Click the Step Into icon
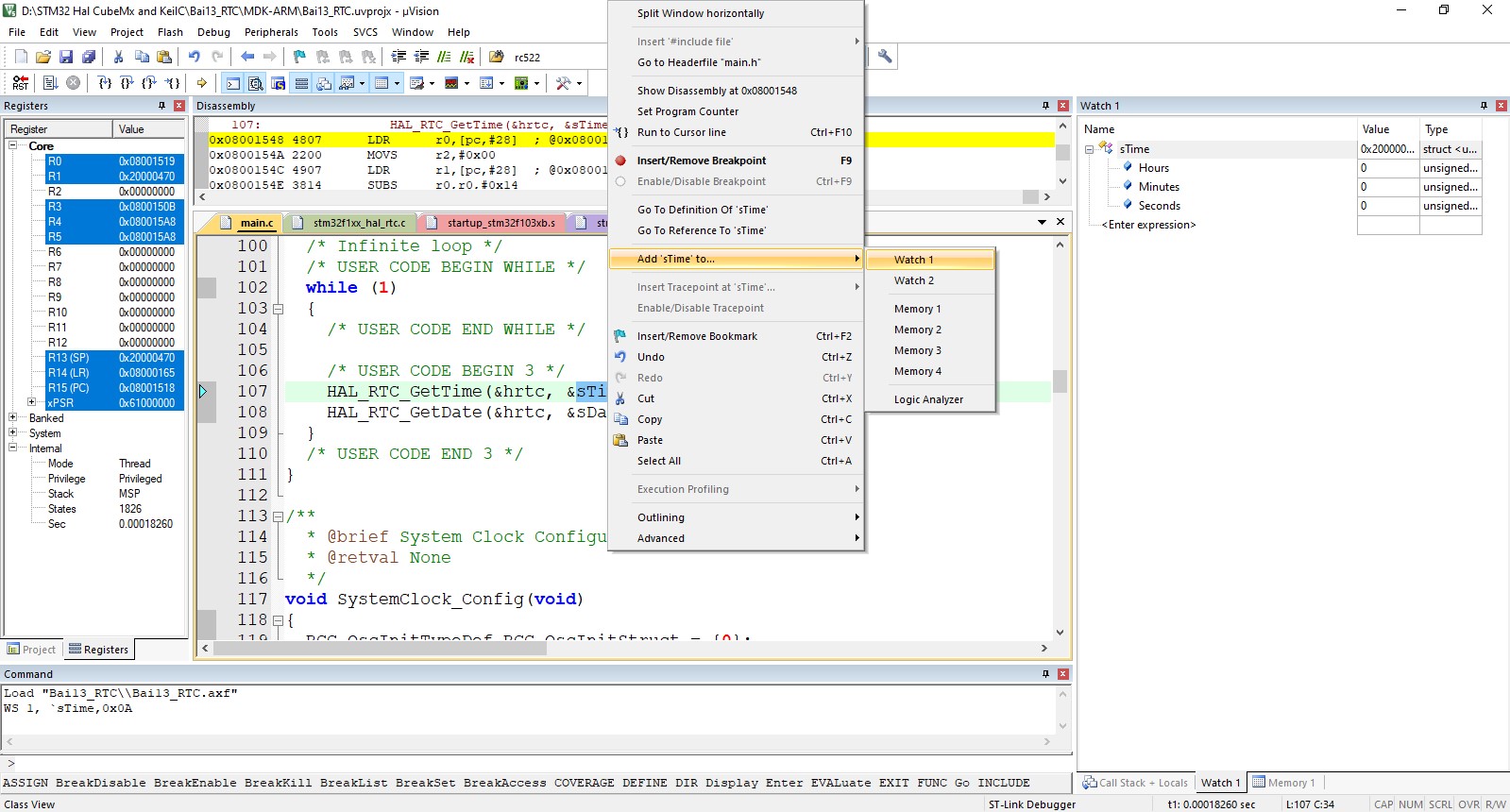The height and width of the screenshot is (812, 1510). point(105,83)
